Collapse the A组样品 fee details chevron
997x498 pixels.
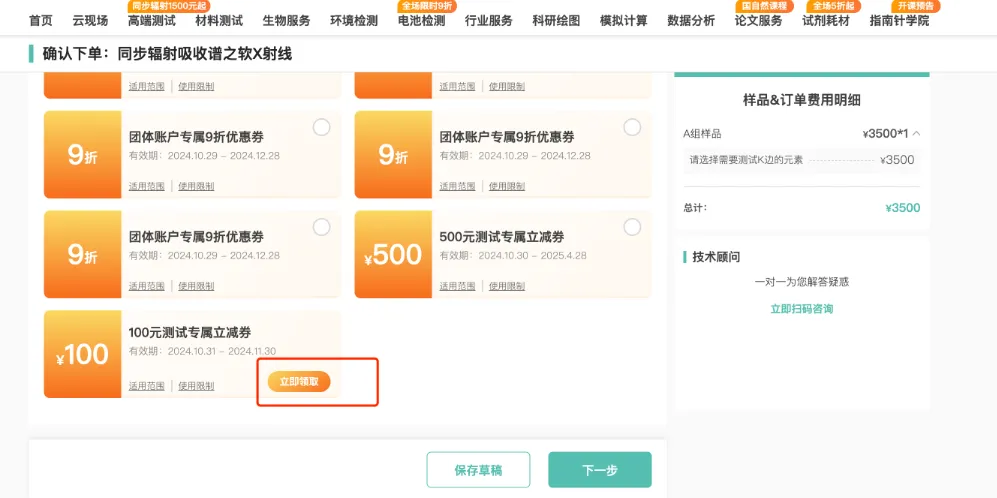917,134
